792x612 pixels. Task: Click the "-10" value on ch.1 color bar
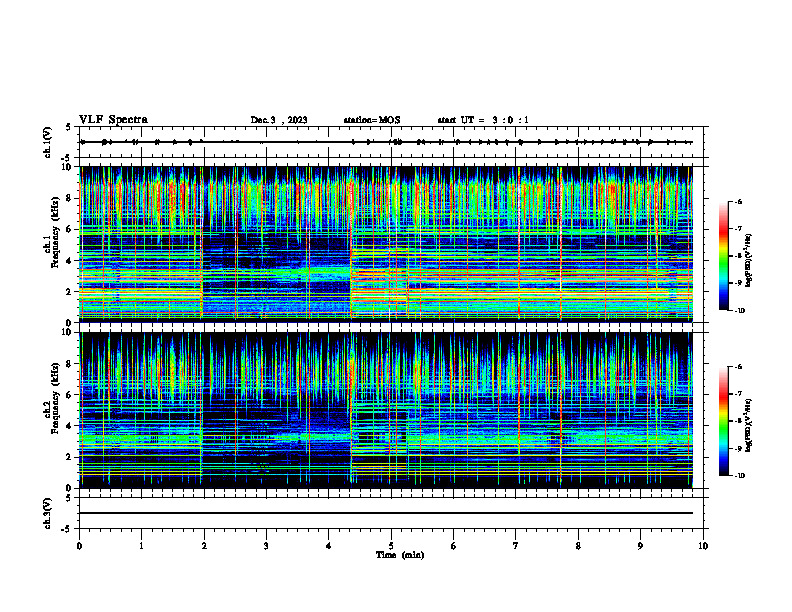[740, 311]
